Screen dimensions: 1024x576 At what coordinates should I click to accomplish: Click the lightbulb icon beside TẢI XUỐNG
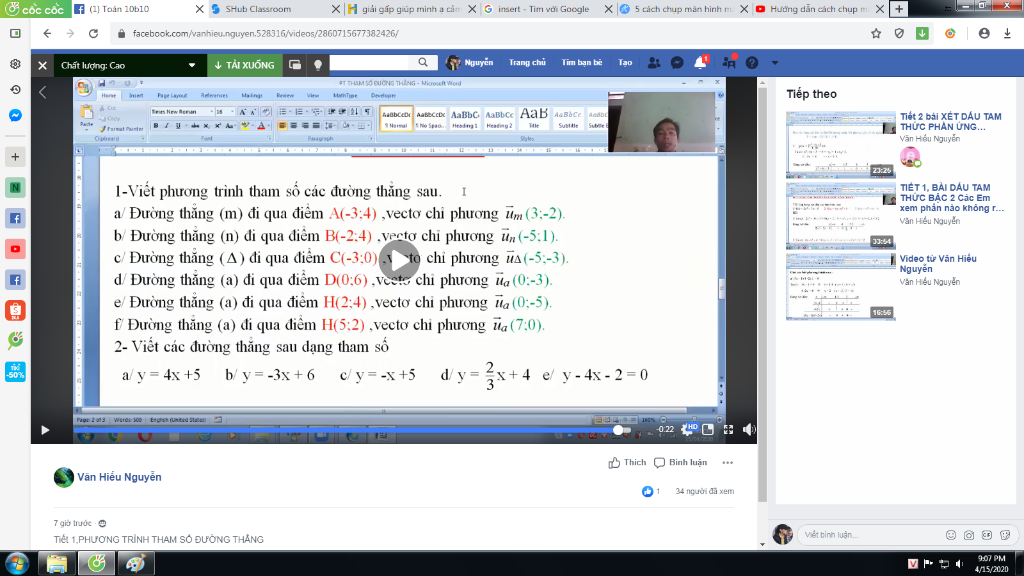click(318, 65)
